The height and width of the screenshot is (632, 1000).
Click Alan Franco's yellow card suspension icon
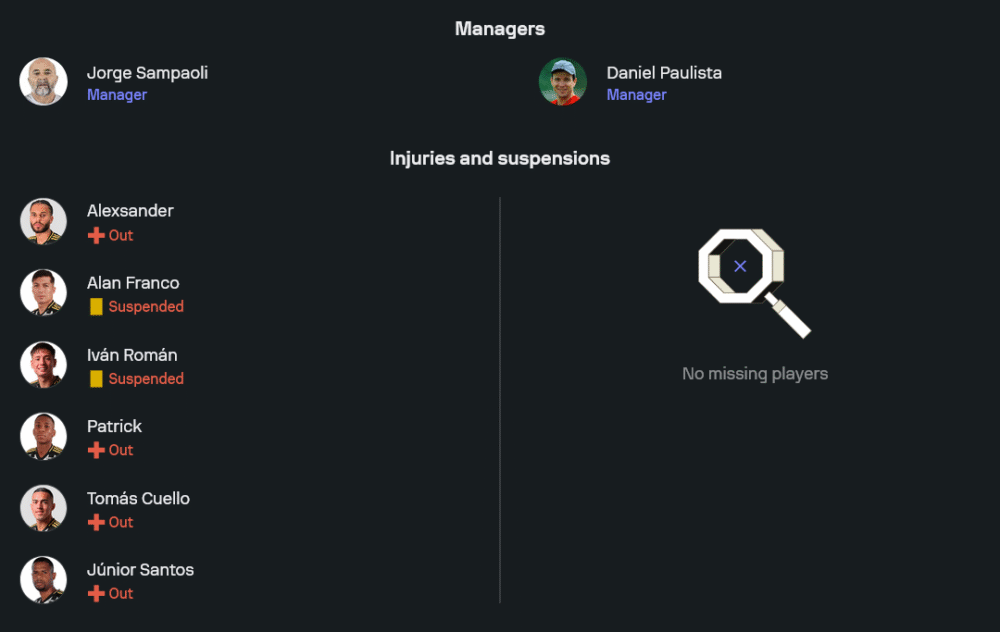(x=96, y=307)
